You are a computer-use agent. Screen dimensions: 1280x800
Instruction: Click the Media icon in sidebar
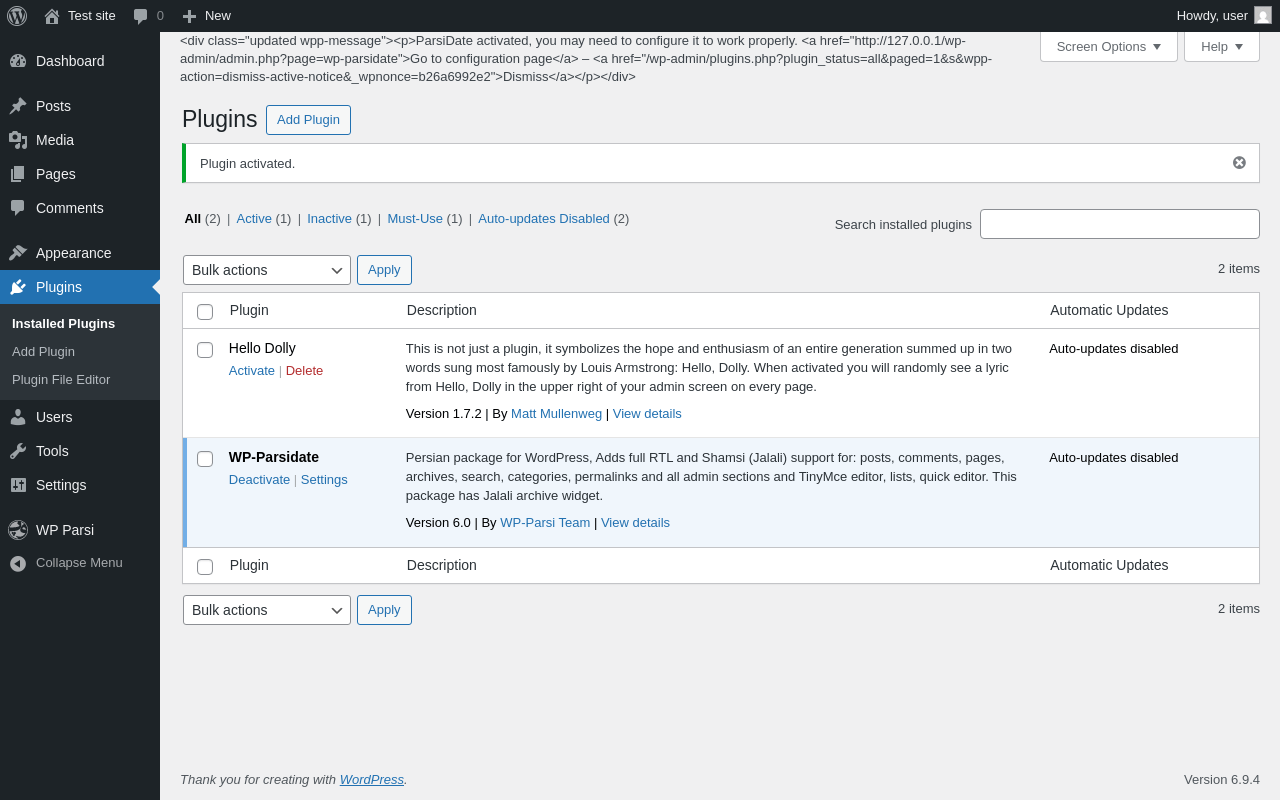18,140
